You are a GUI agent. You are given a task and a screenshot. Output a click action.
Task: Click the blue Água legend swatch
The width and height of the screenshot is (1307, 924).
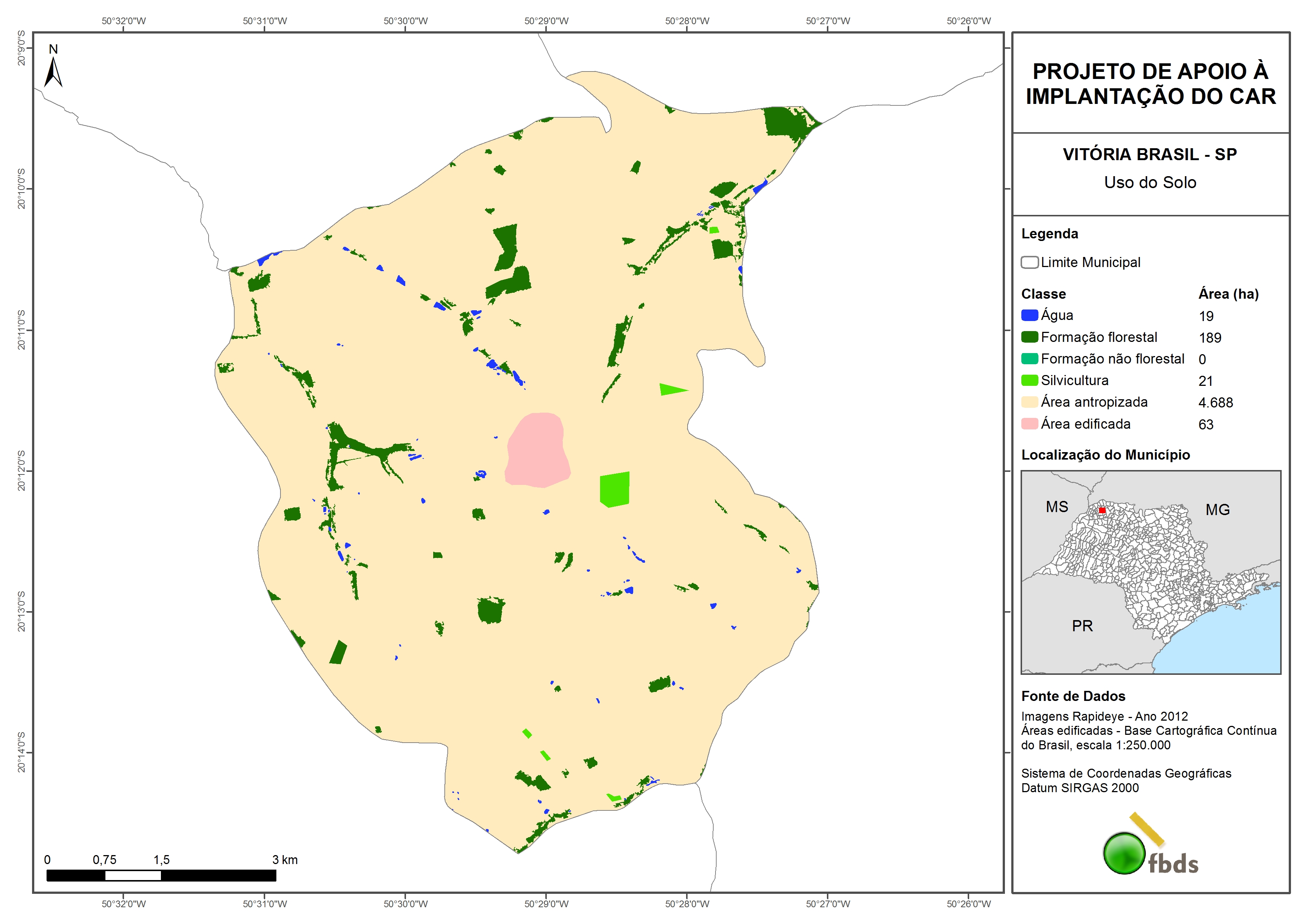1029,315
